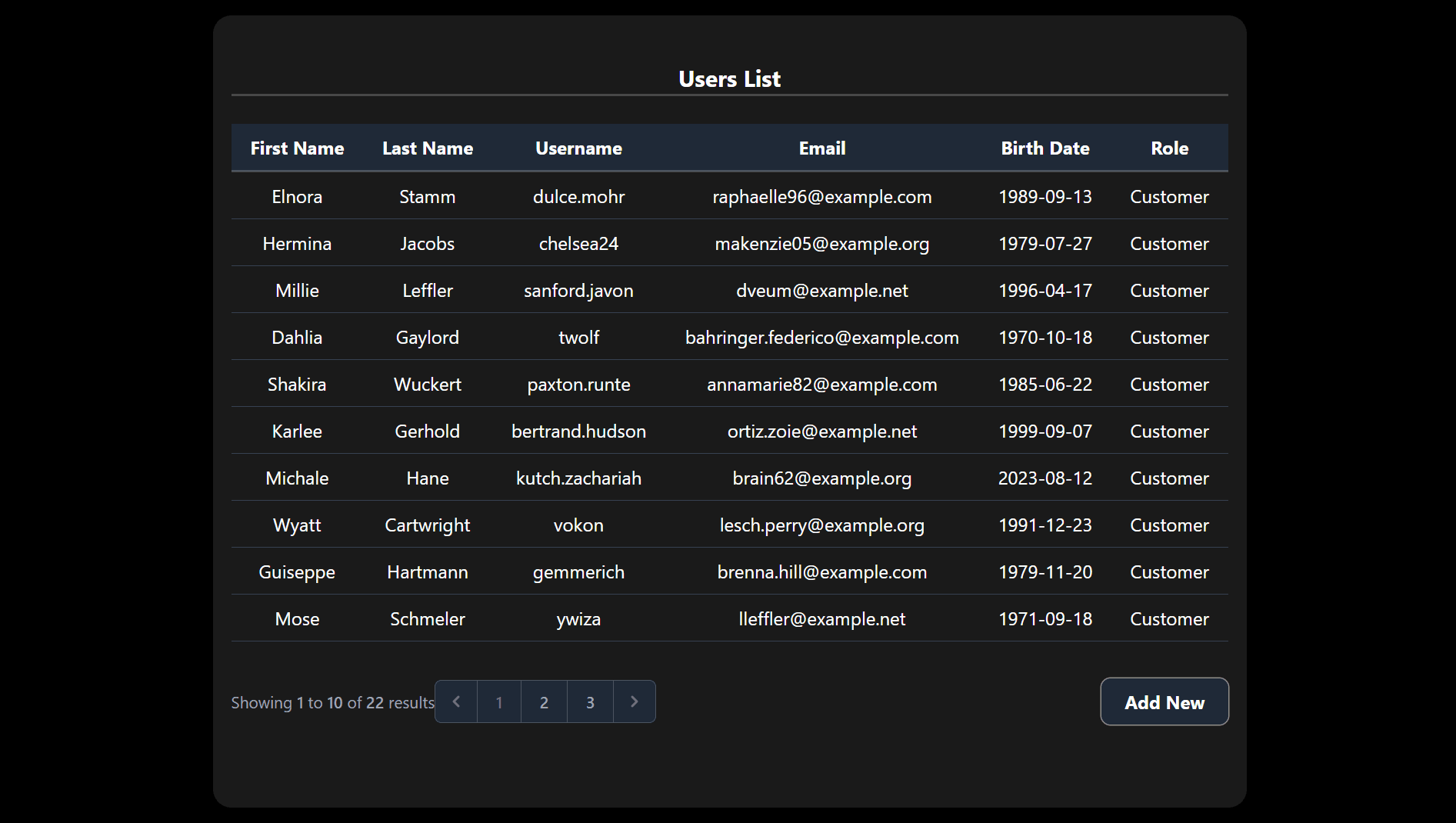The height and width of the screenshot is (823, 1456).
Task: Select email makenzie05@example.org
Action: click(822, 244)
